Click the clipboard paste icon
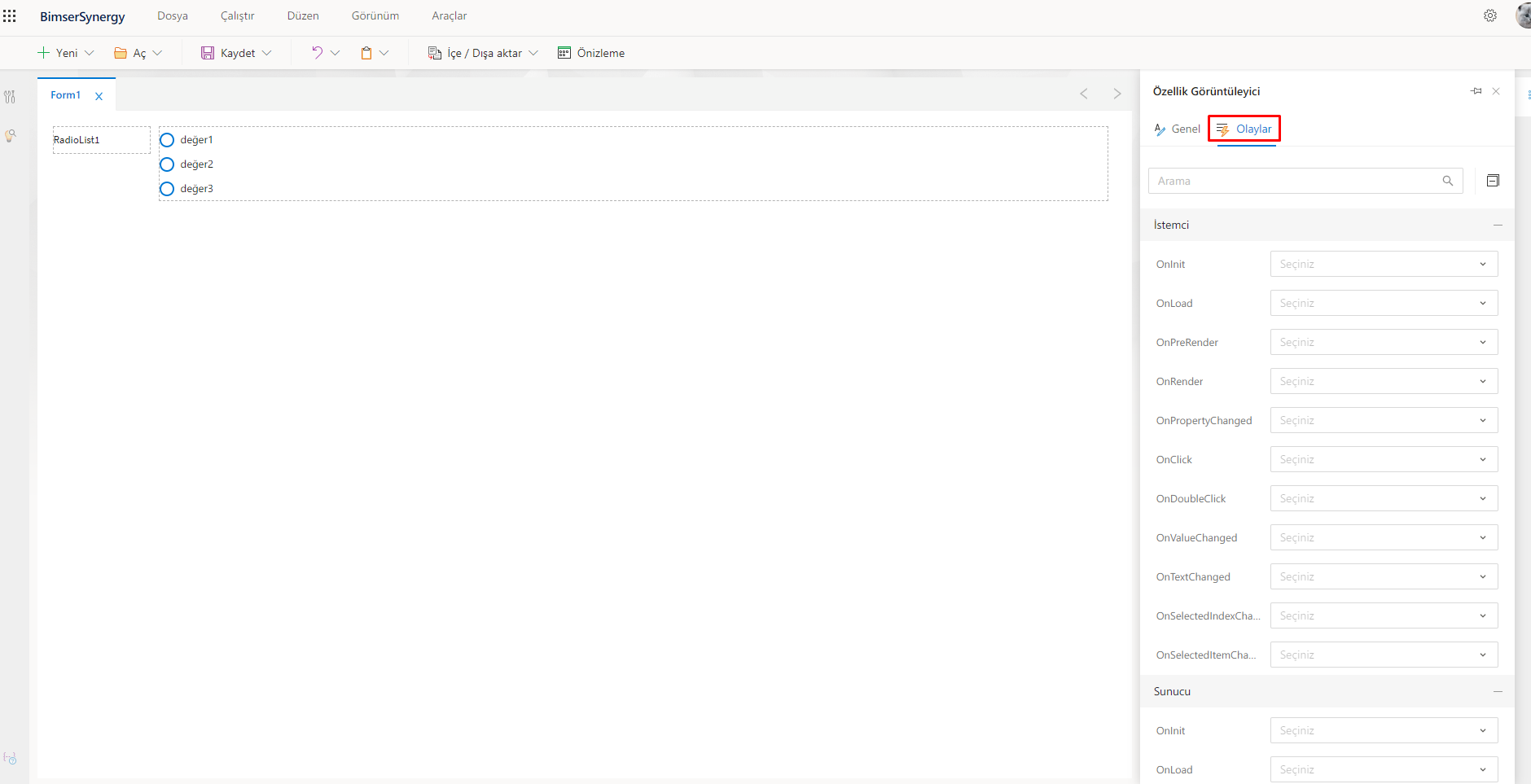The image size is (1531, 784). pos(366,53)
